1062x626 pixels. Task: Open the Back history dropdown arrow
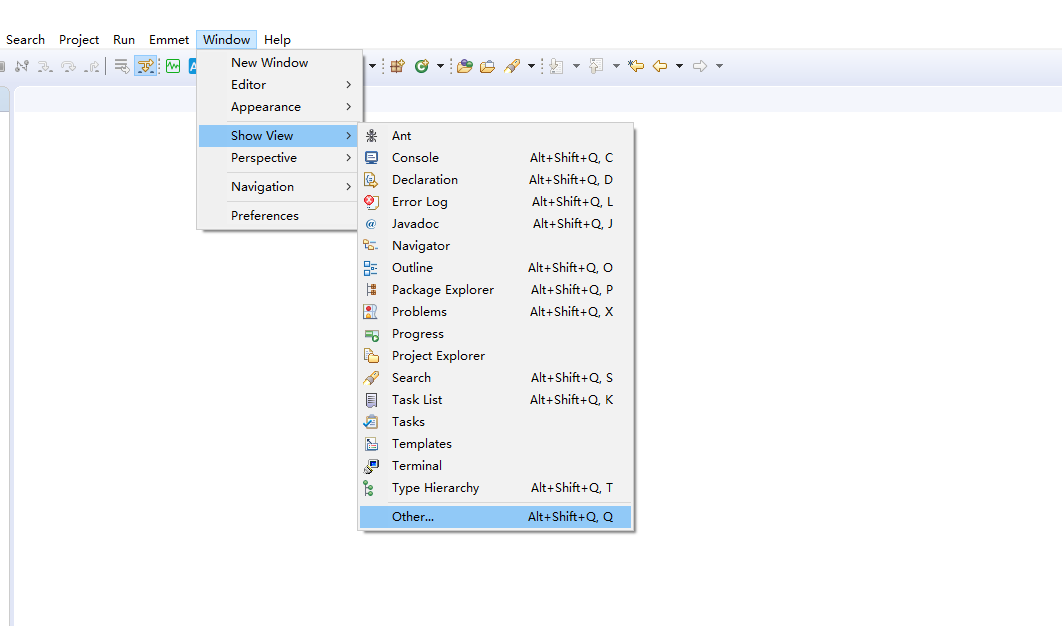click(679, 66)
